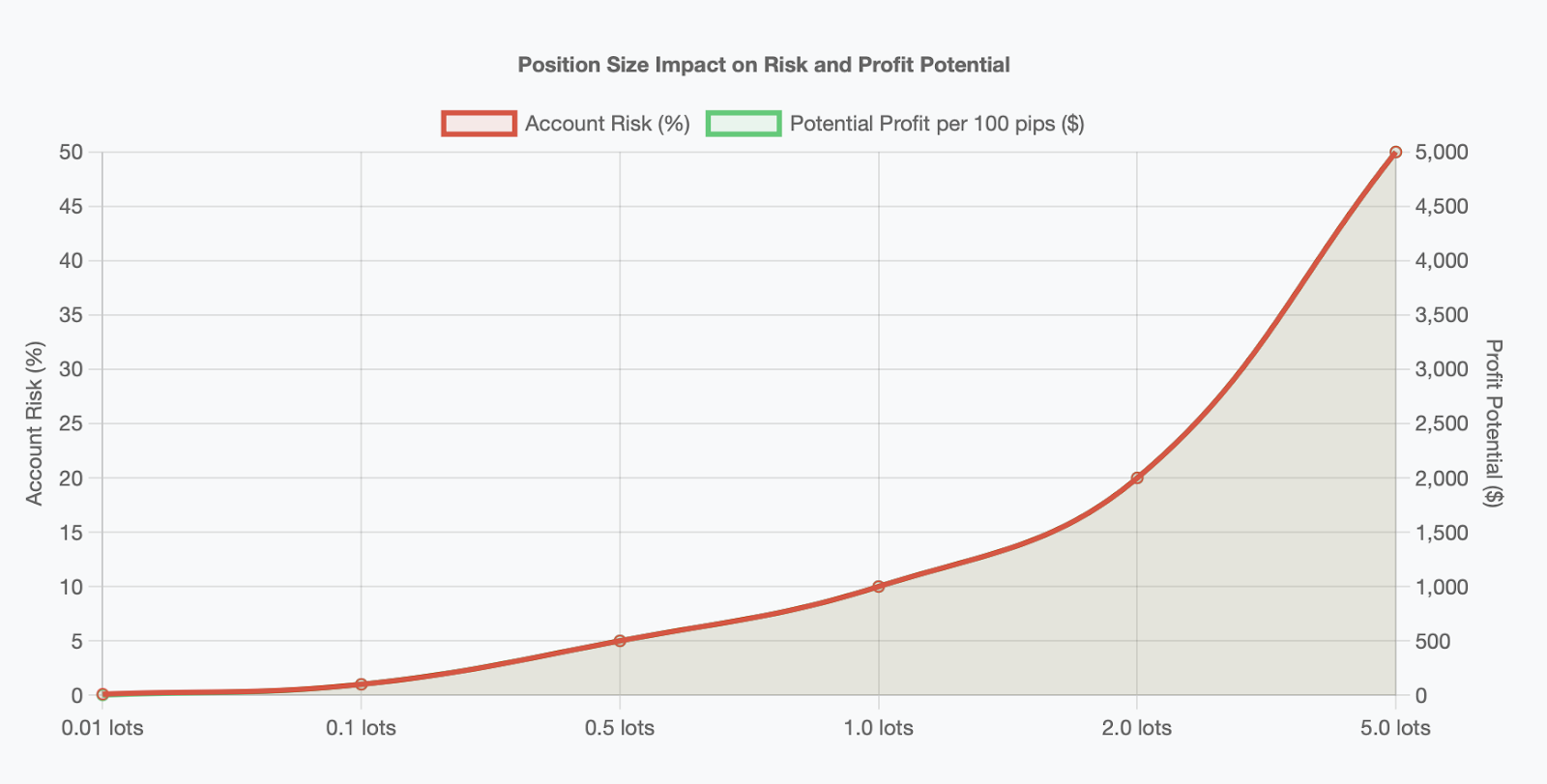The height and width of the screenshot is (784, 1547).
Task: Click the 5,000 tick on right axis
Action: [1441, 152]
